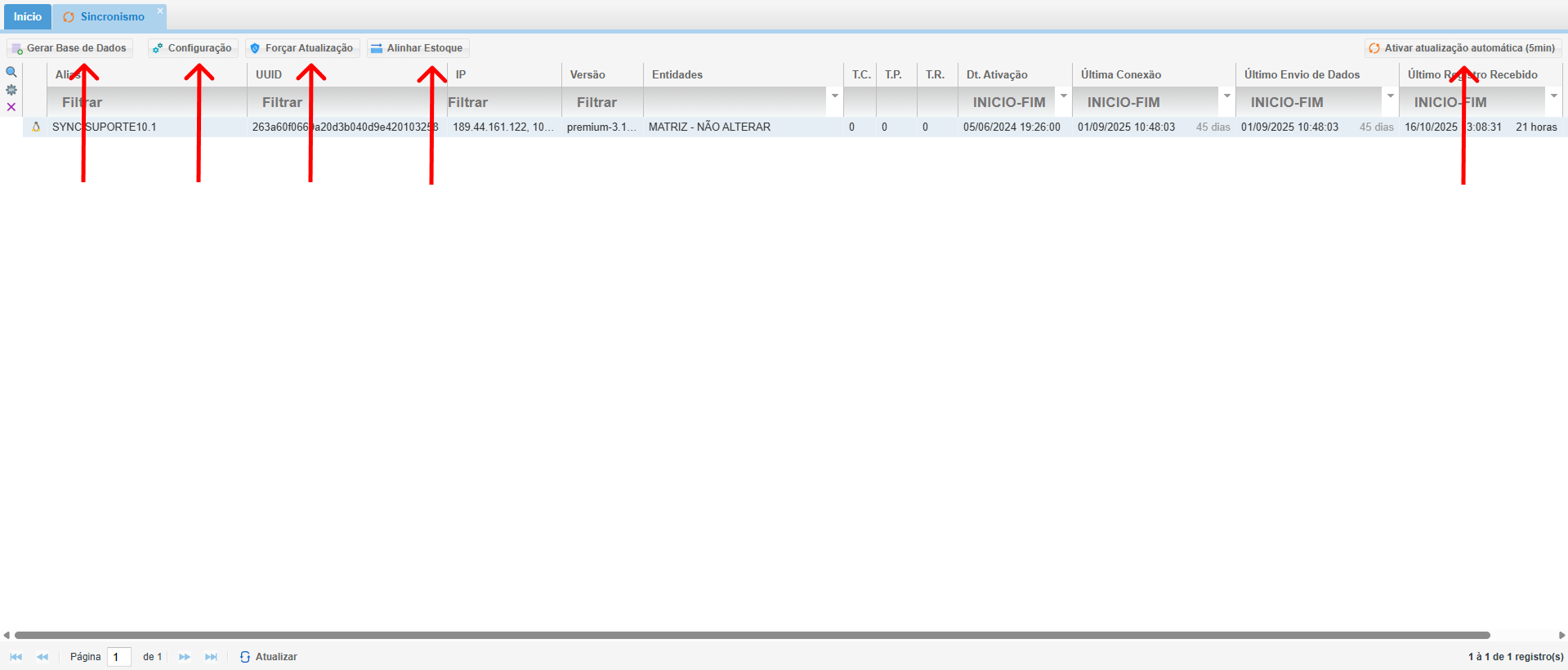This screenshot has width=1568, height=670.
Task: Enable automatic update every 5 minutes
Action: pos(1463,48)
